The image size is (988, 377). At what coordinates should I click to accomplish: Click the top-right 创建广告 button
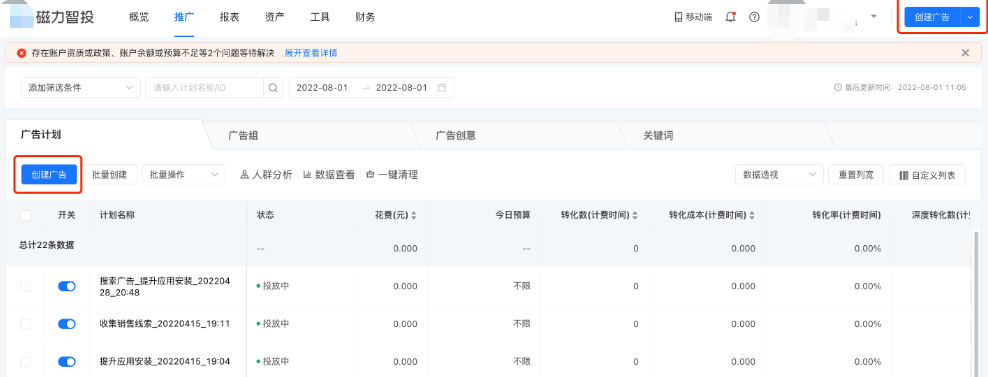pos(932,18)
